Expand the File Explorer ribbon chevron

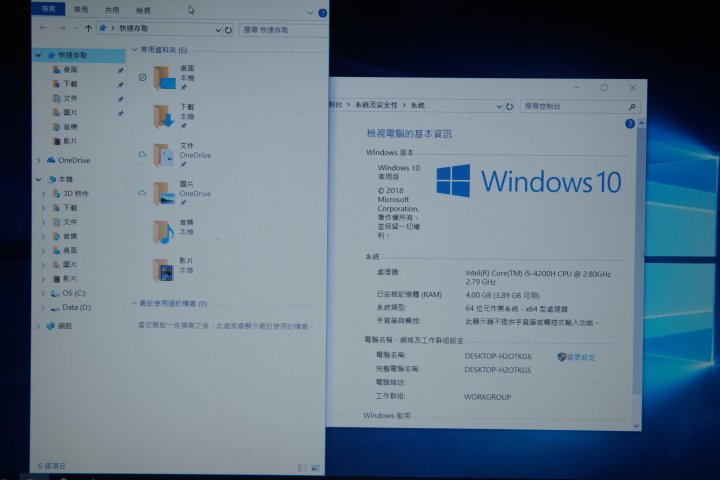(x=310, y=13)
